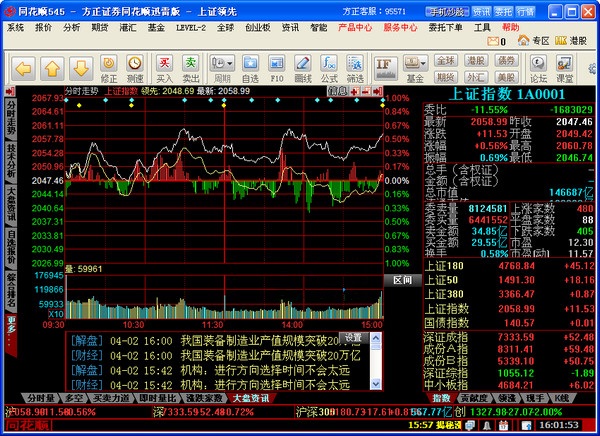The width and height of the screenshot is (600, 436).
Task: Open the 产品中心 menu
Action: [x=355, y=28]
